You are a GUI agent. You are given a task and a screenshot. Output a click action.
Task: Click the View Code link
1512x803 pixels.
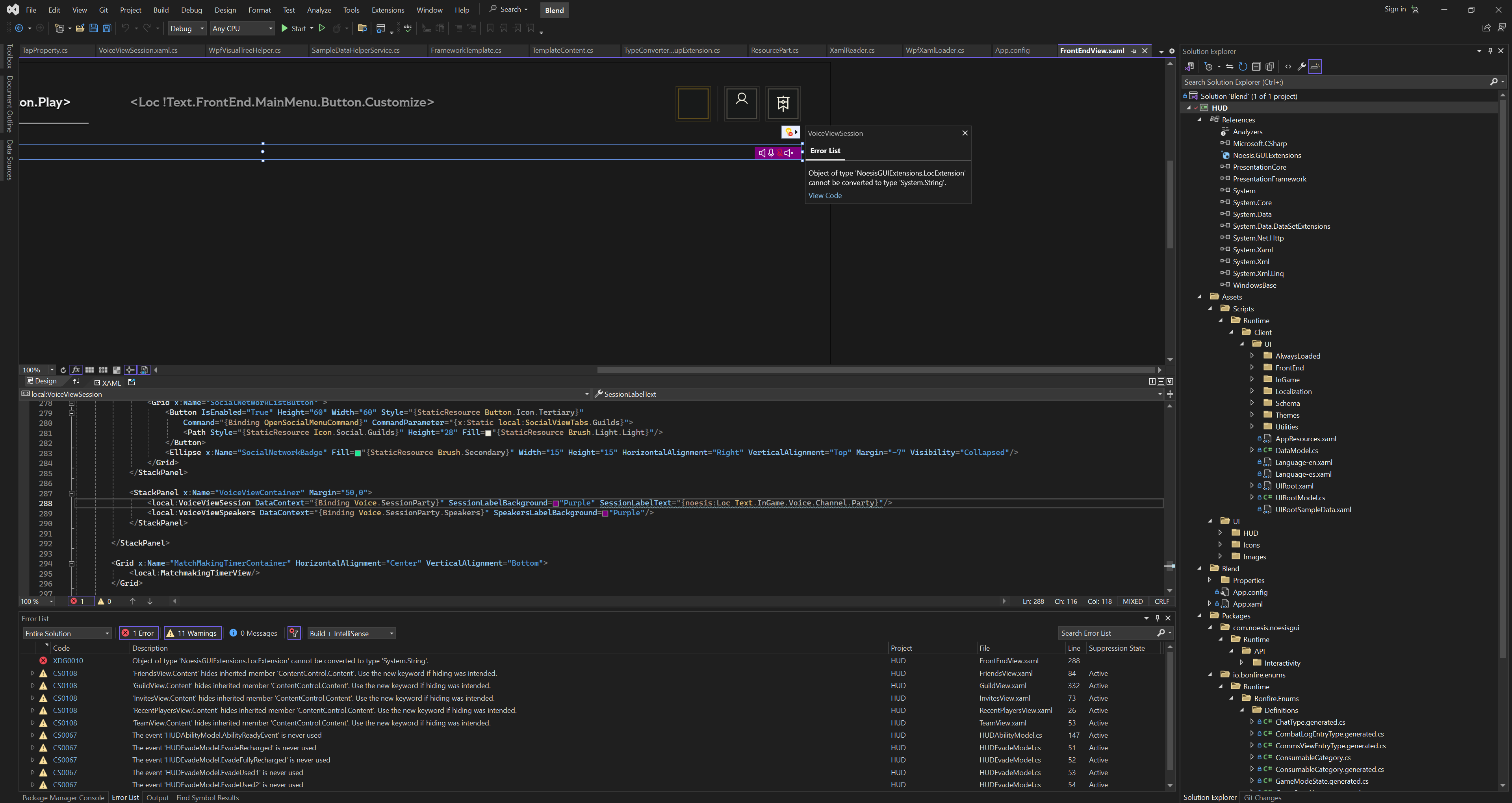(825, 196)
